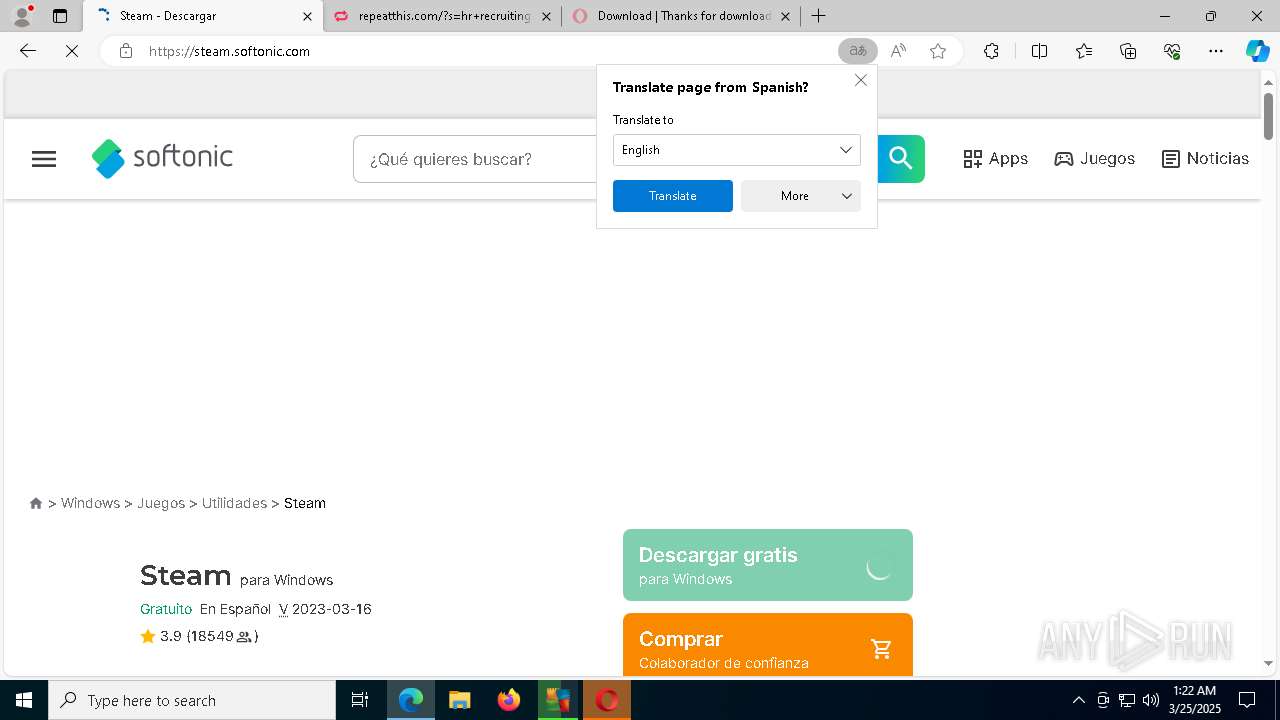Click Descargar gratis para Windows
The height and width of the screenshot is (720, 1280).
pyautogui.click(x=768, y=565)
